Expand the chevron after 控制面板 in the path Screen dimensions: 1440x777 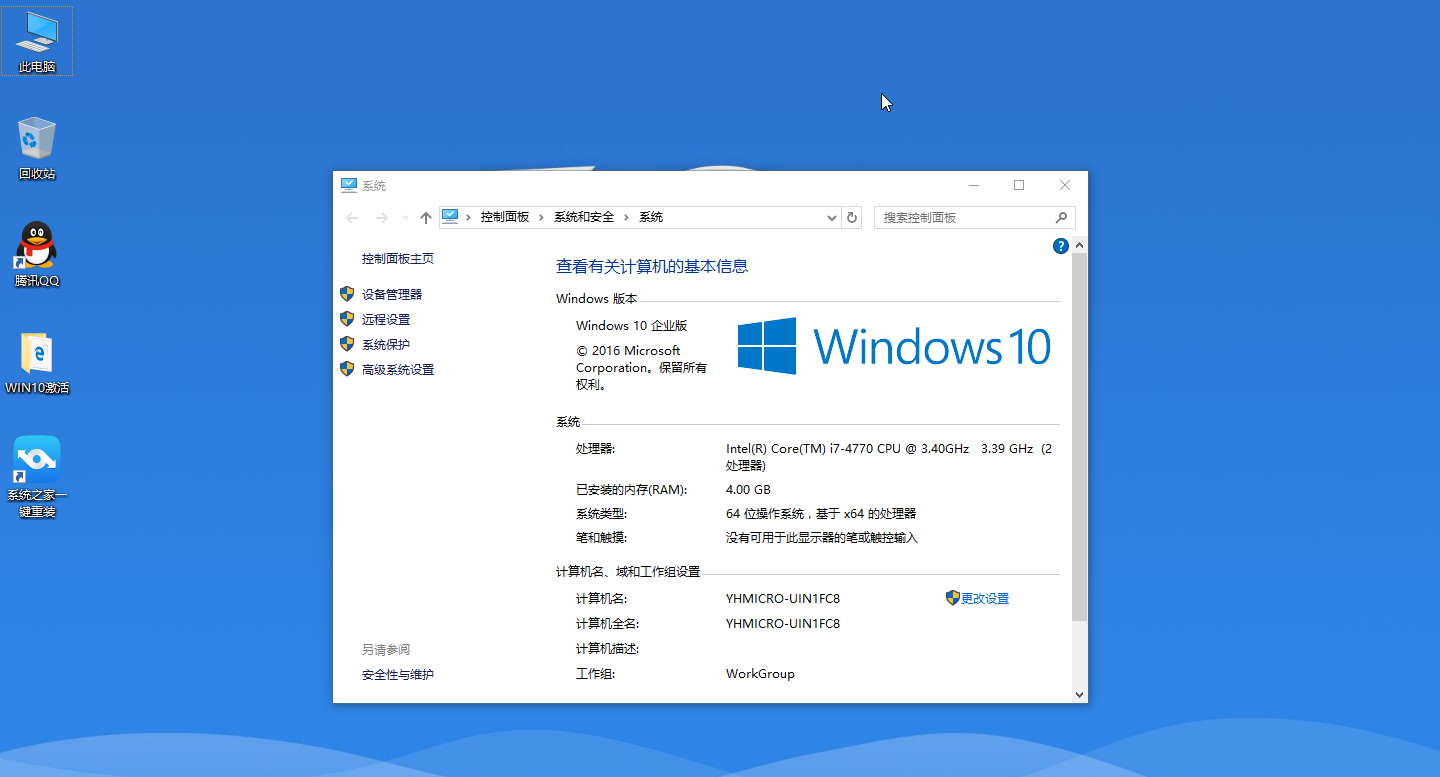pos(542,217)
